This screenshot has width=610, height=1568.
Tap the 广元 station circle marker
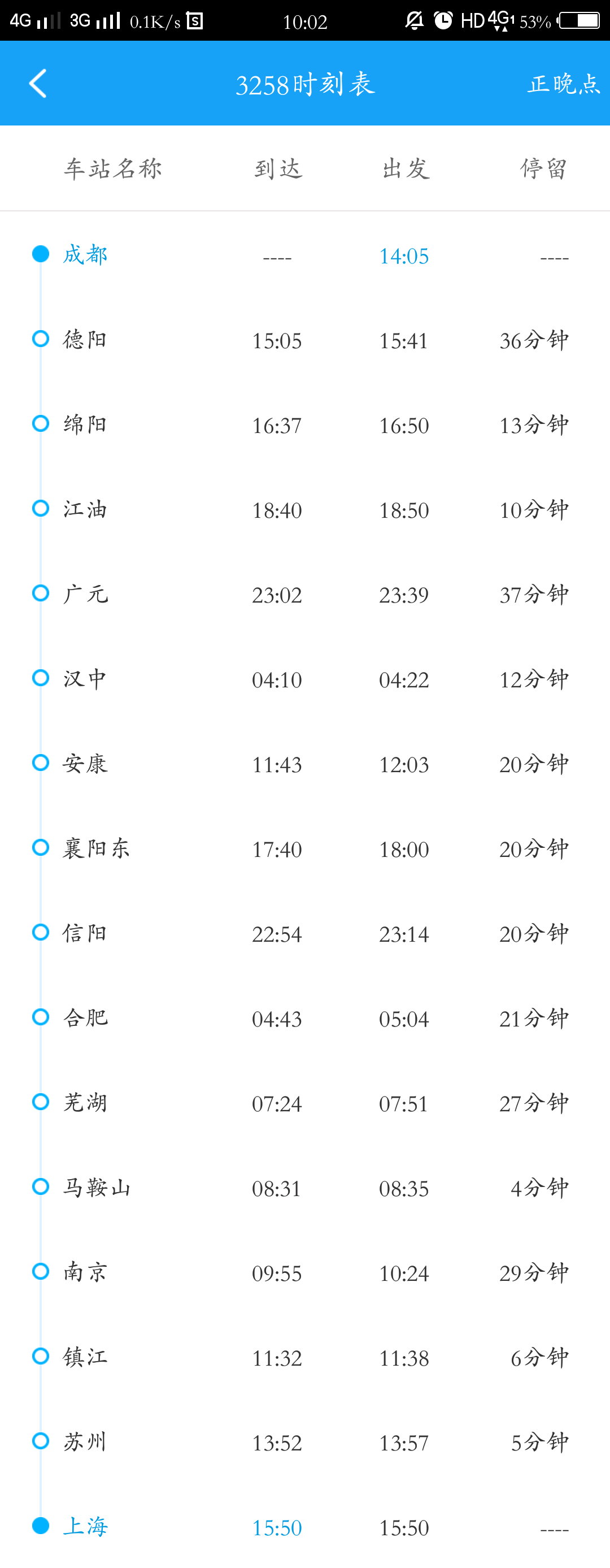tap(41, 593)
